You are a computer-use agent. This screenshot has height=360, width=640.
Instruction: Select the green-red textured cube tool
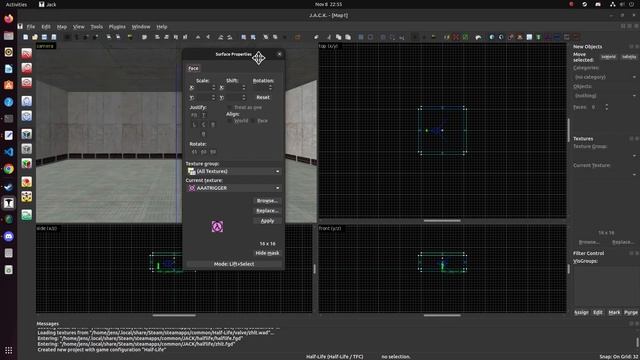pyautogui.click(x=27, y=164)
